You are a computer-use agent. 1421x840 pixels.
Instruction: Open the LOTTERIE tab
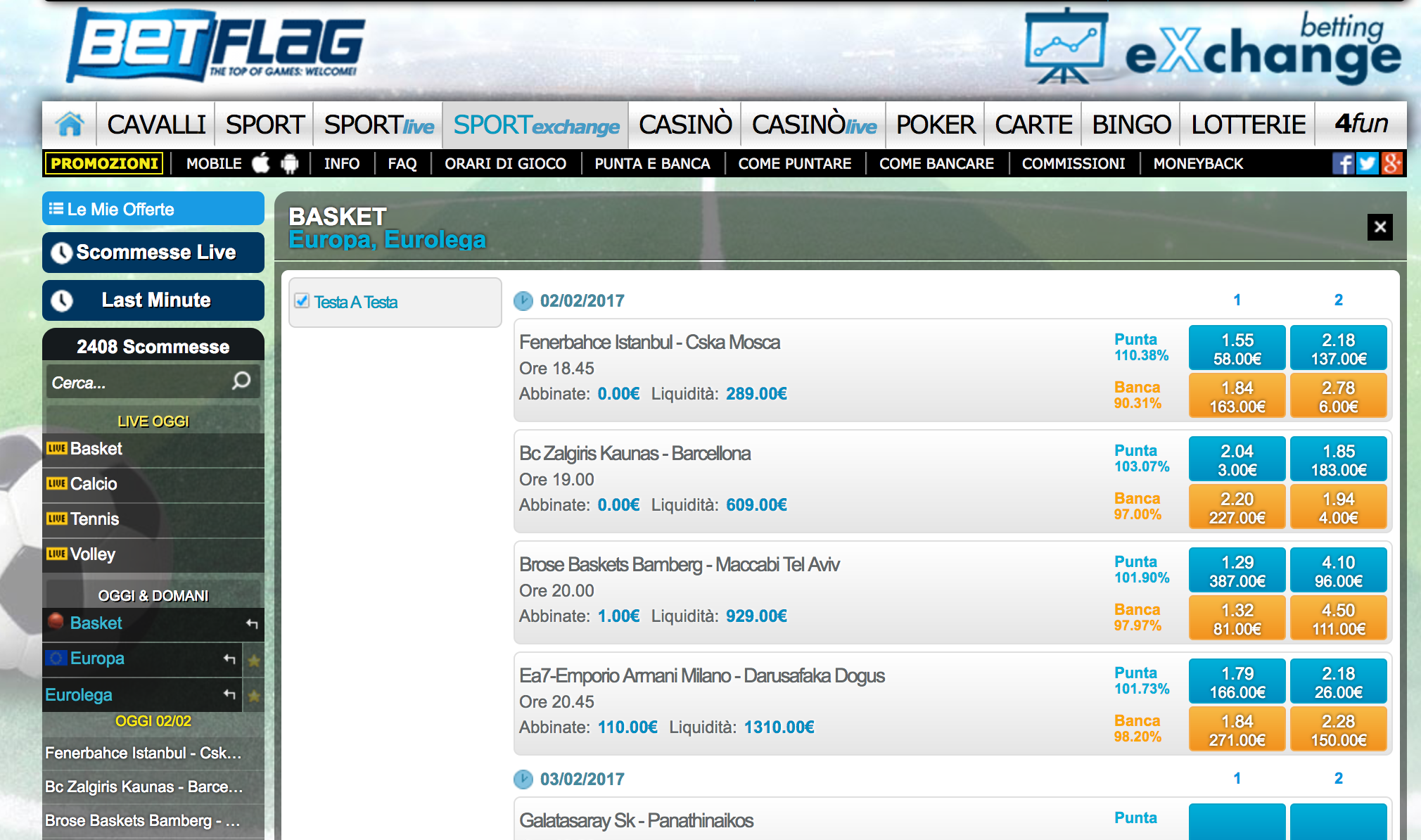point(1248,125)
